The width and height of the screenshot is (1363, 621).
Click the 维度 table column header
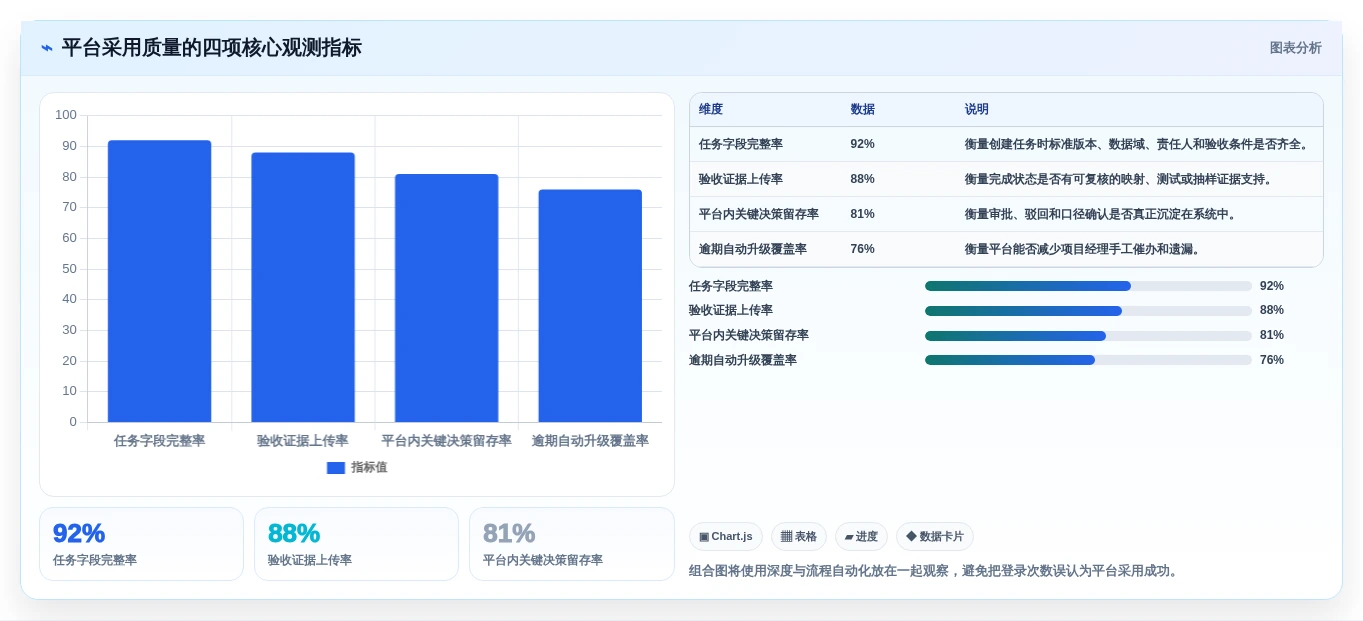pos(711,110)
